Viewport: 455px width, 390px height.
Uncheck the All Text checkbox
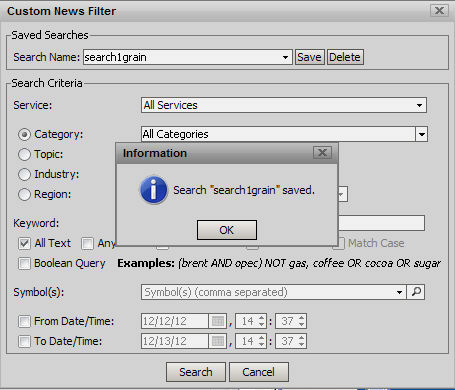click(24, 243)
